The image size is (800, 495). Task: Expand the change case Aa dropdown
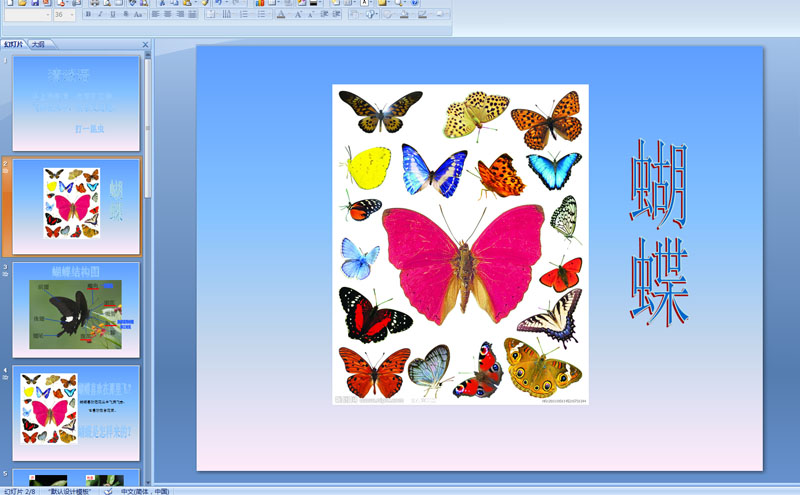[x=137, y=15]
